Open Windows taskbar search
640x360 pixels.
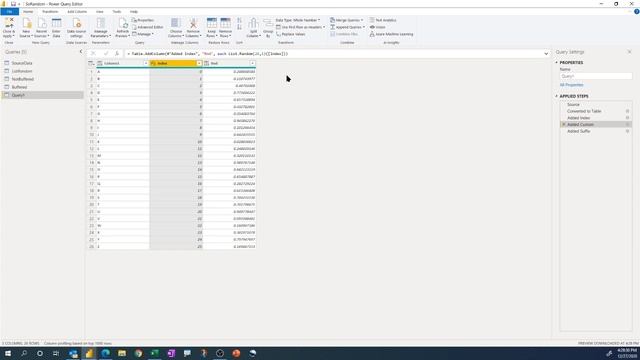coord(24,353)
